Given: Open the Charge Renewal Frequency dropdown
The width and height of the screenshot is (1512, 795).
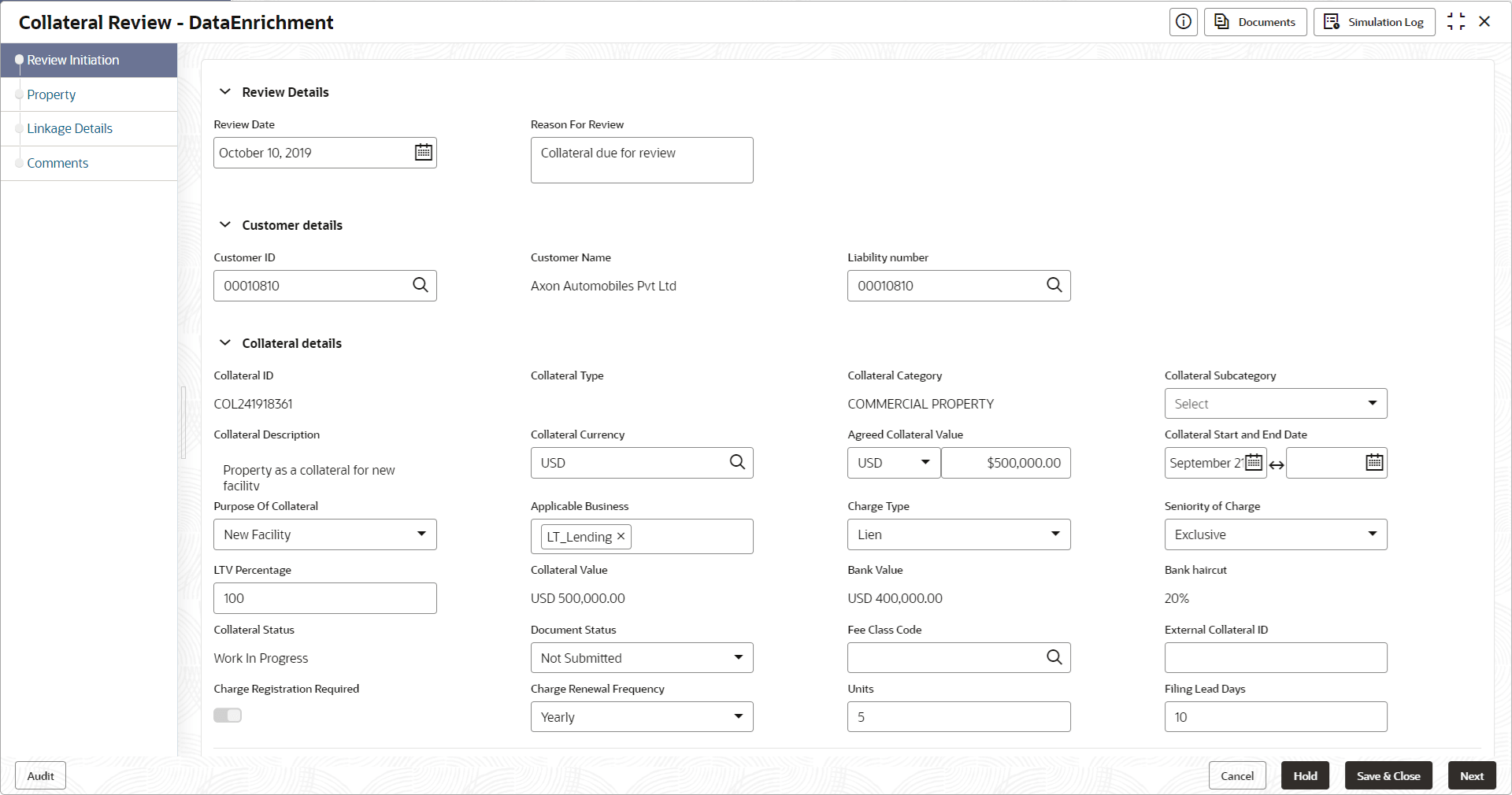Looking at the screenshot, I should [642, 717].
